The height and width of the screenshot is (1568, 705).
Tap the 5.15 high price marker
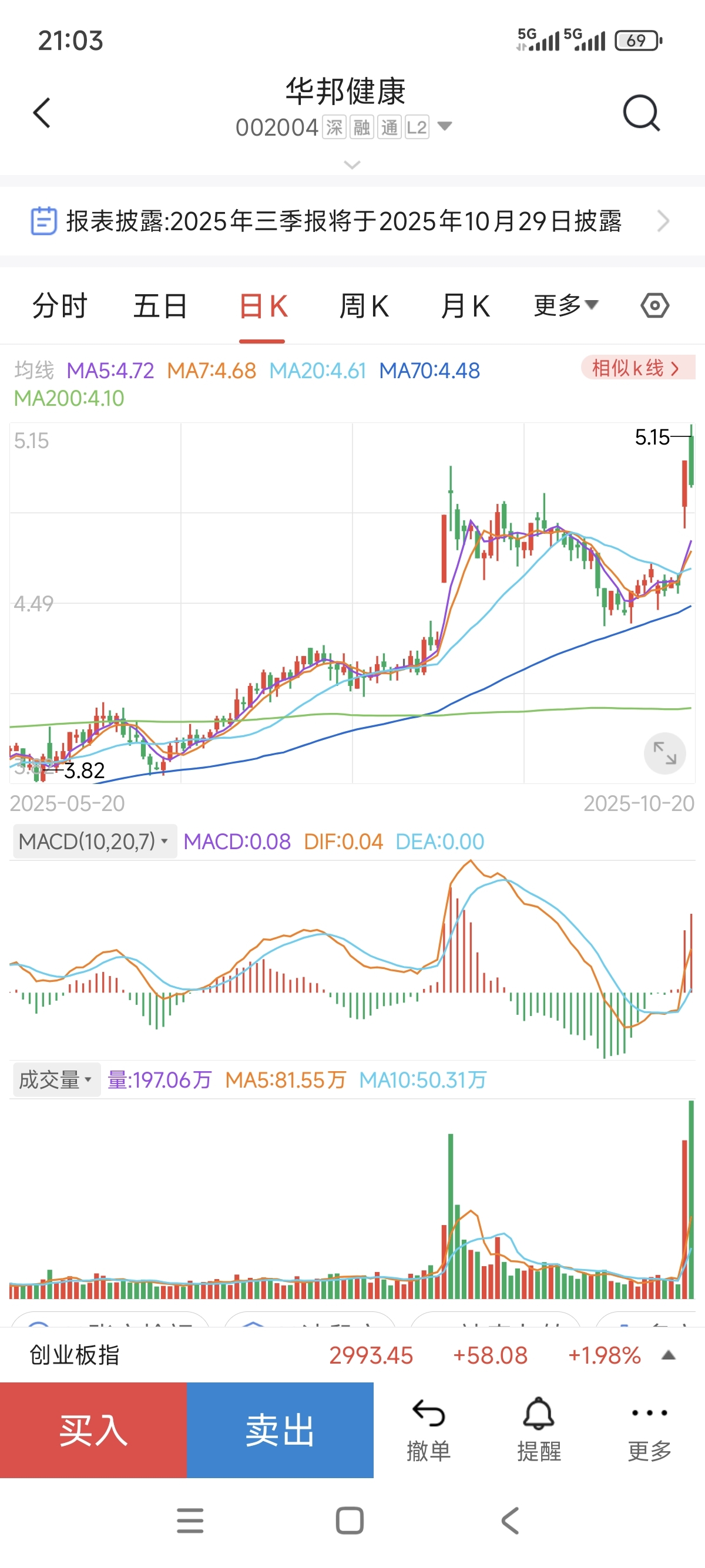(x=652, y=437)
